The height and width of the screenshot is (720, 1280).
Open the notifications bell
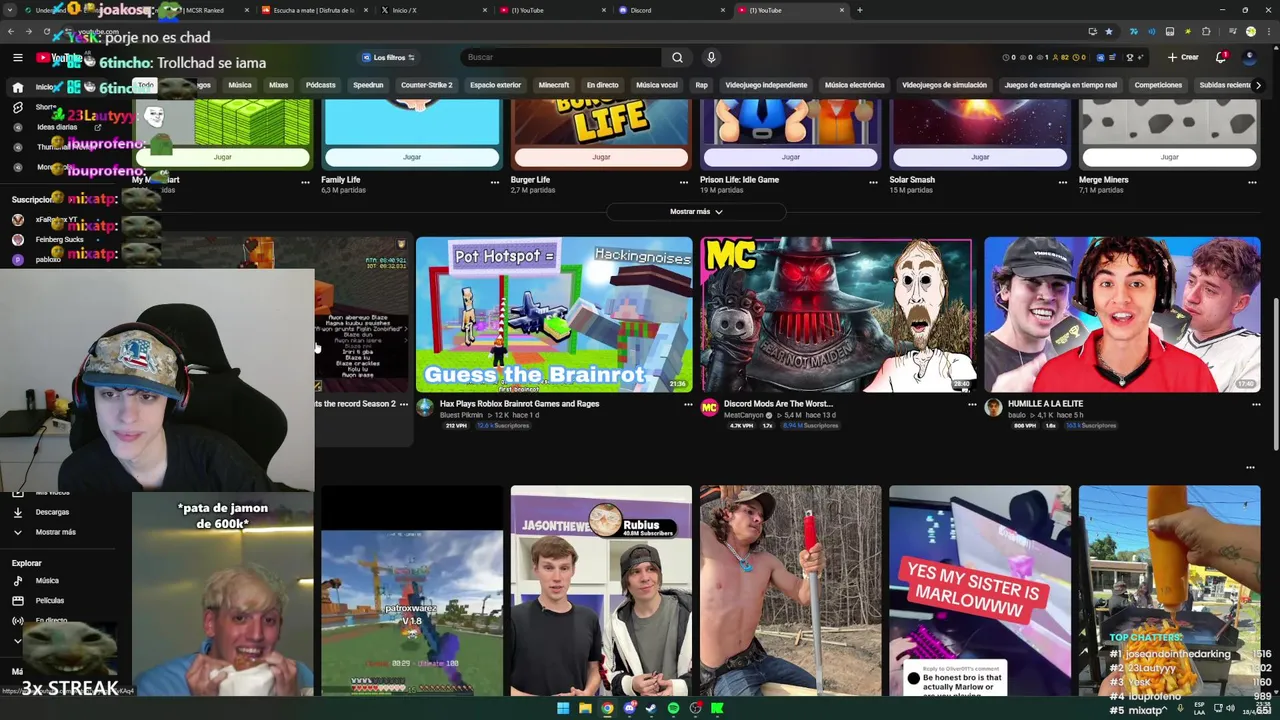coord(1221,57)
